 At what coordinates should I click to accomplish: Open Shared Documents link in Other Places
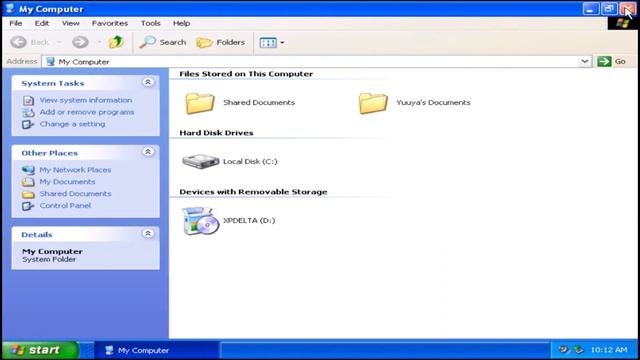[75, 193]
